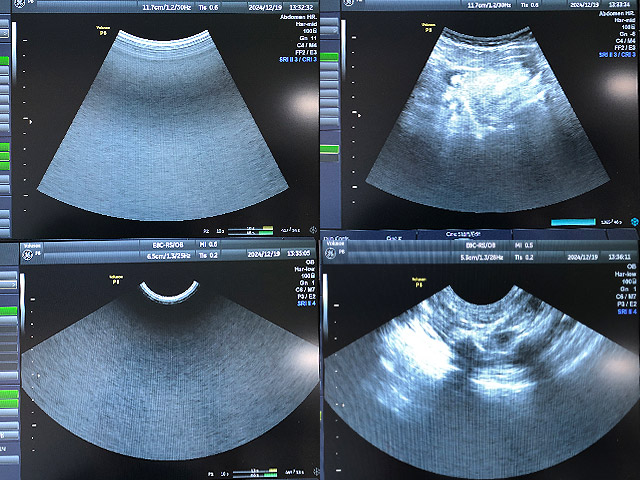Screen dimensions: 640x480
Task: Click the Abdomen HR preset label in the 13:32:32 screen
Action: coord(299,17)
